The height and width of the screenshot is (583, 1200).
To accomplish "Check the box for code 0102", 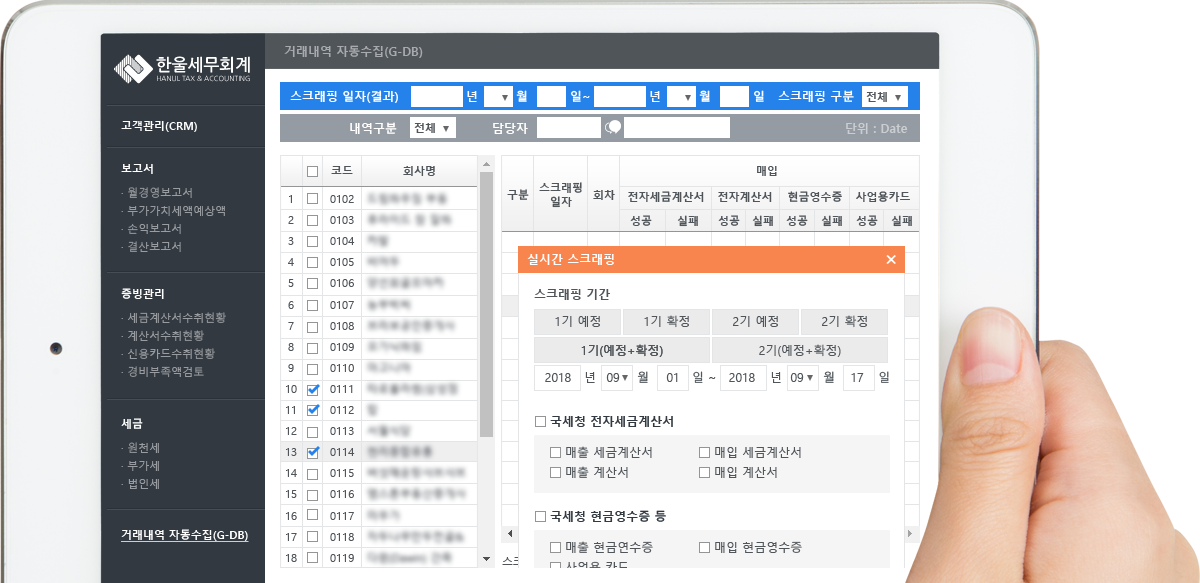I will (x=312, y=199).
